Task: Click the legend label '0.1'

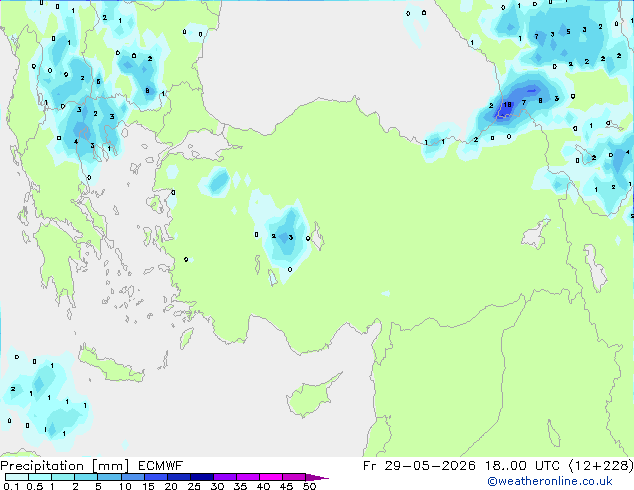Action: coord(11,486)
